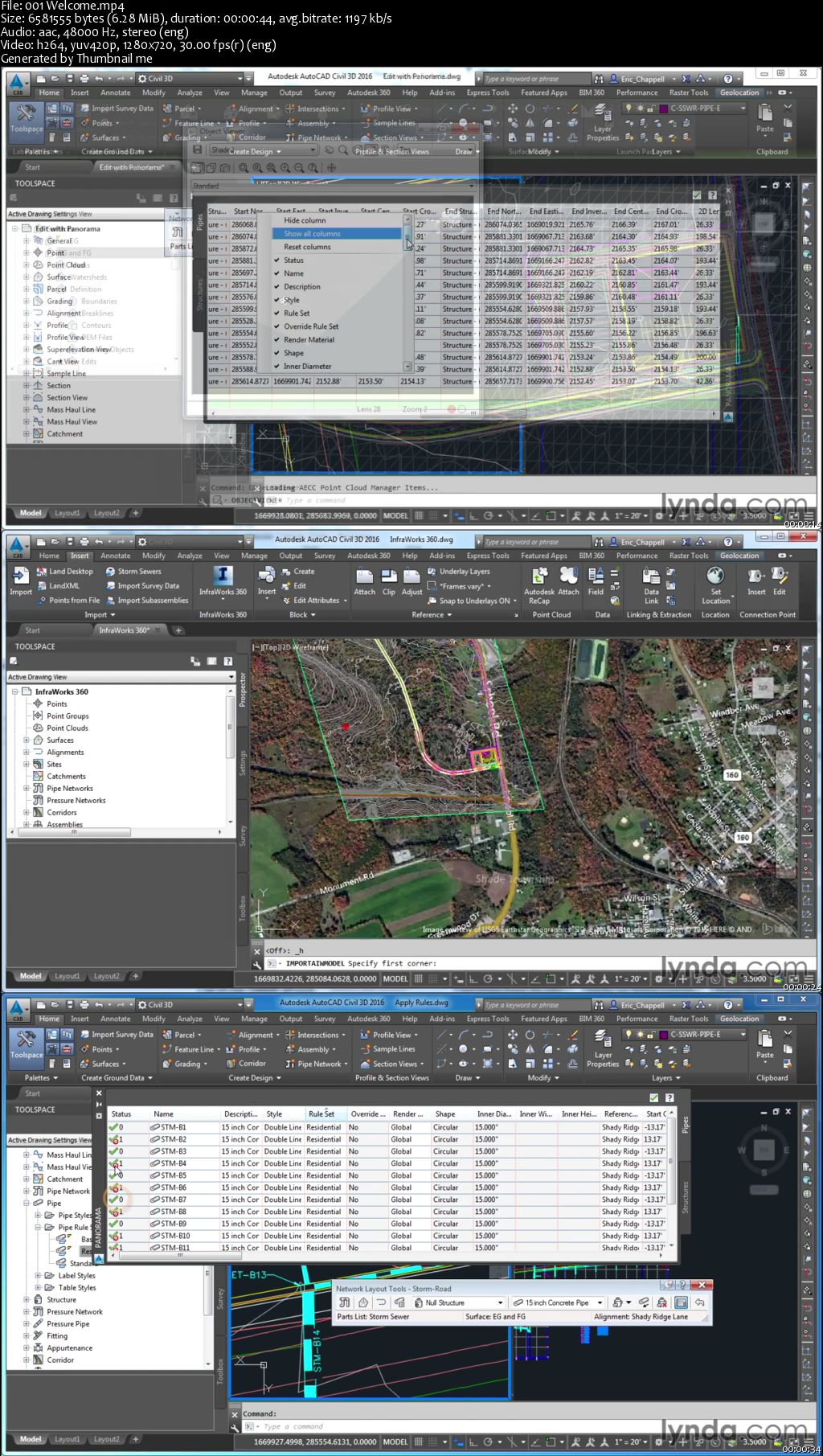Expand Pipe Networks node in InfraWorks 360.dwg tree
Image resolution: width=823 pixels, height=1456 pixels.
tap(27, 789)
